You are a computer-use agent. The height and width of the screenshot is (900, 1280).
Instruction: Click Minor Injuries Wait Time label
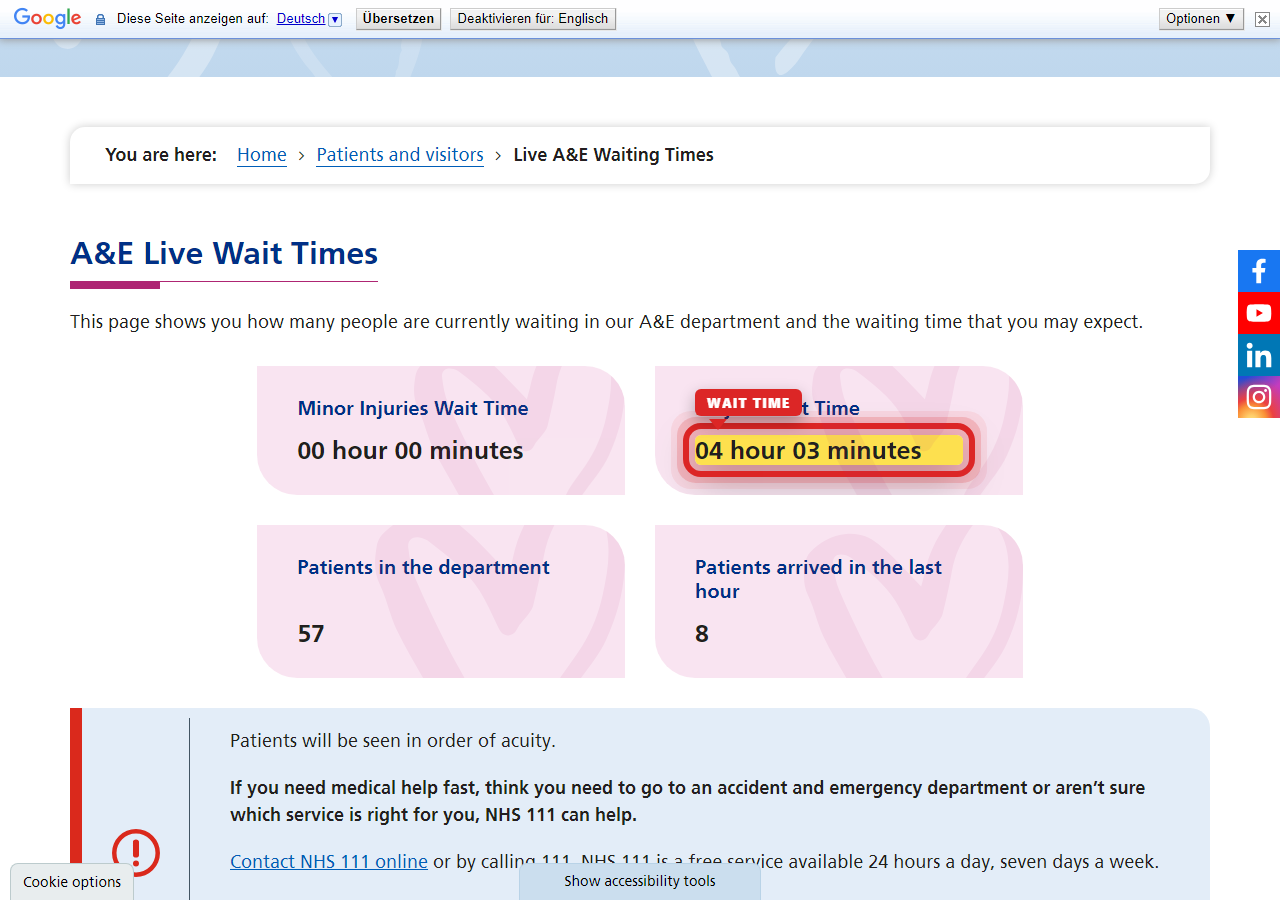tap(413, 408)
